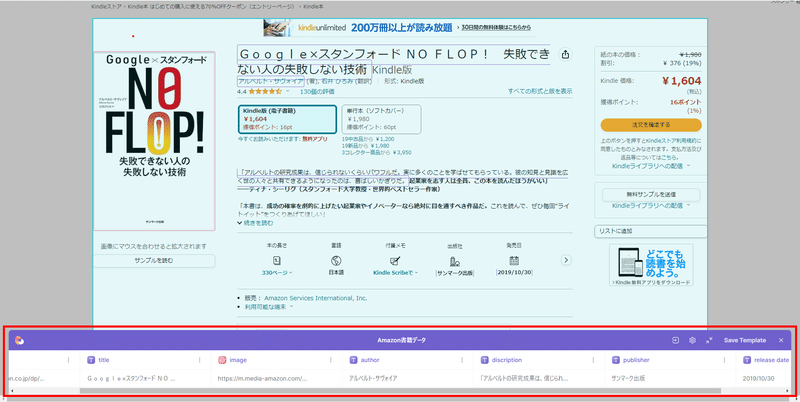The width and height of the screenshot is (800, 402).
Task: Click the NO FLOP! book cover image
Action: [x=154, y=141]
